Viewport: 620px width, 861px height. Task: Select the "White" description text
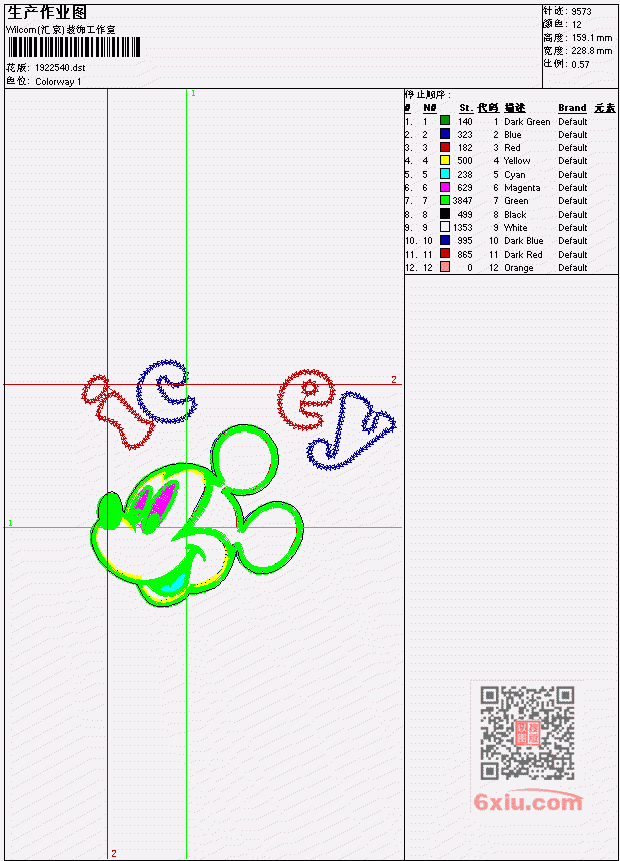click(516, 227)
